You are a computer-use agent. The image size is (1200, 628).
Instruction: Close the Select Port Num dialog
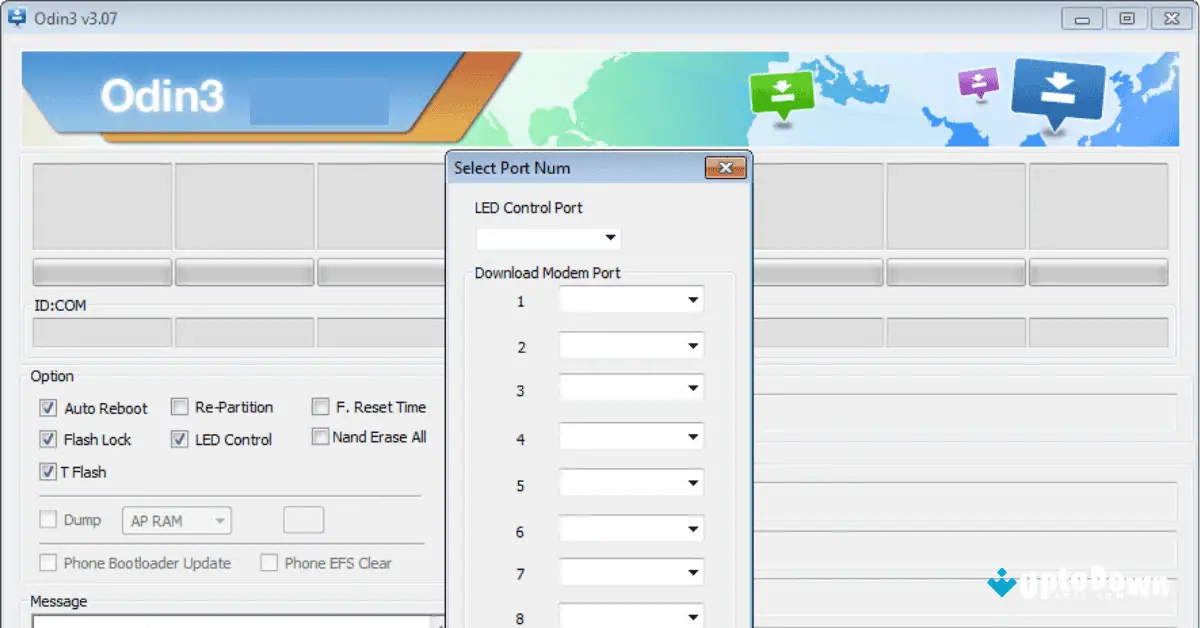click(x=725, y=168)
